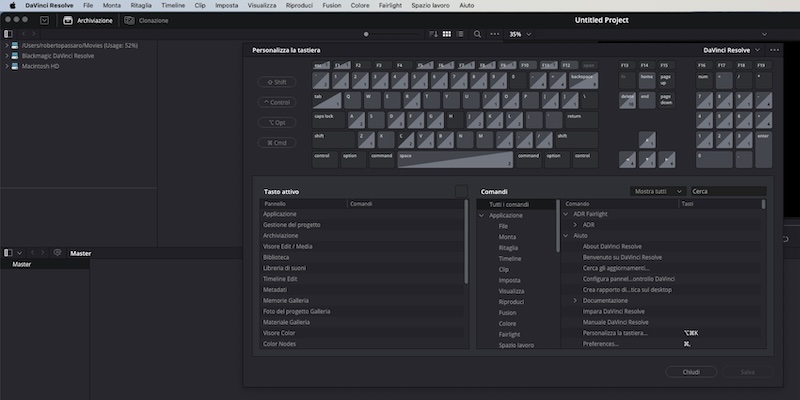The image size is (800, 400).
Task: Open the Fairlight menu
Action: point(390,6)
